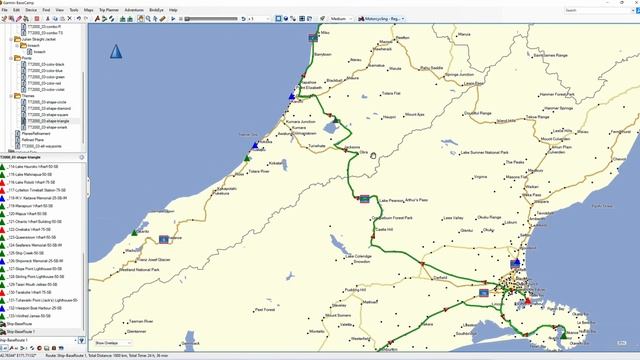Switch to 3D globe view icon

coord(286,19)
